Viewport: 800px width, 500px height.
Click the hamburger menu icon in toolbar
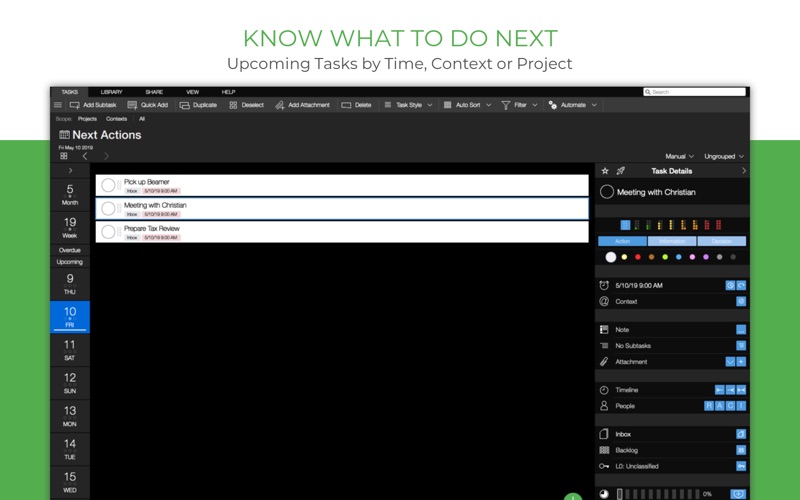58,105
